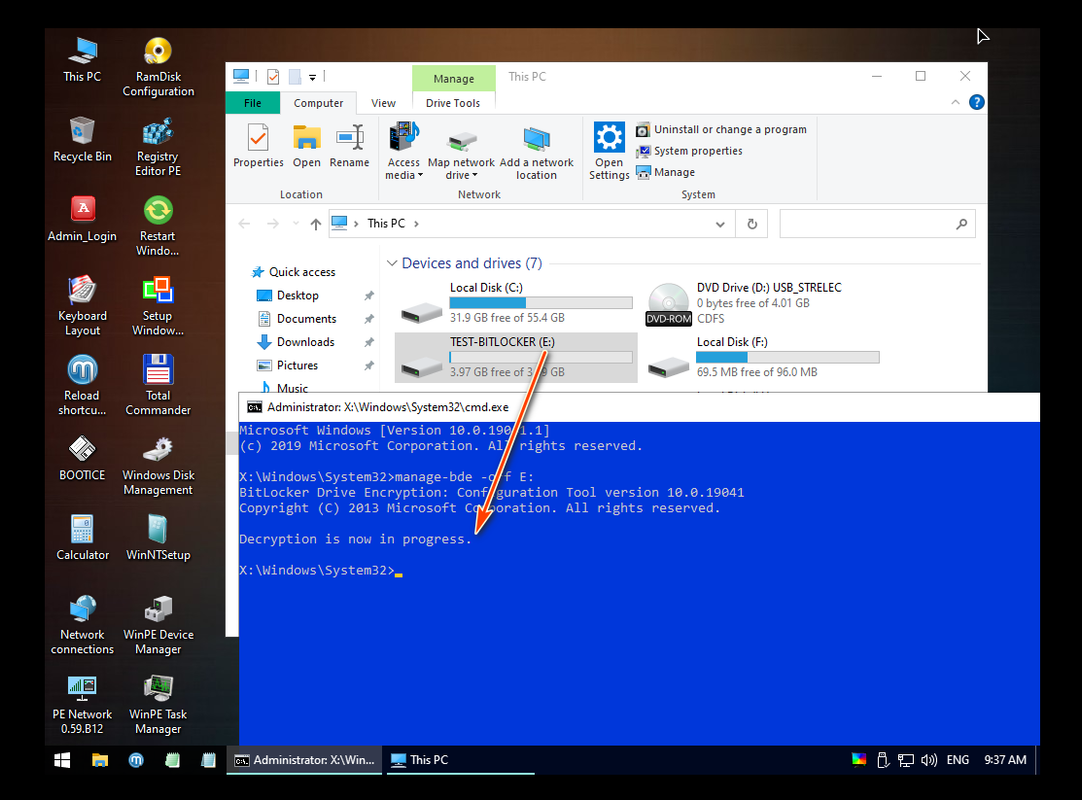Select the Keyboard Layout desktop icon
Viewport: 1082px width, 800px height.
click(x=82, y=306)
